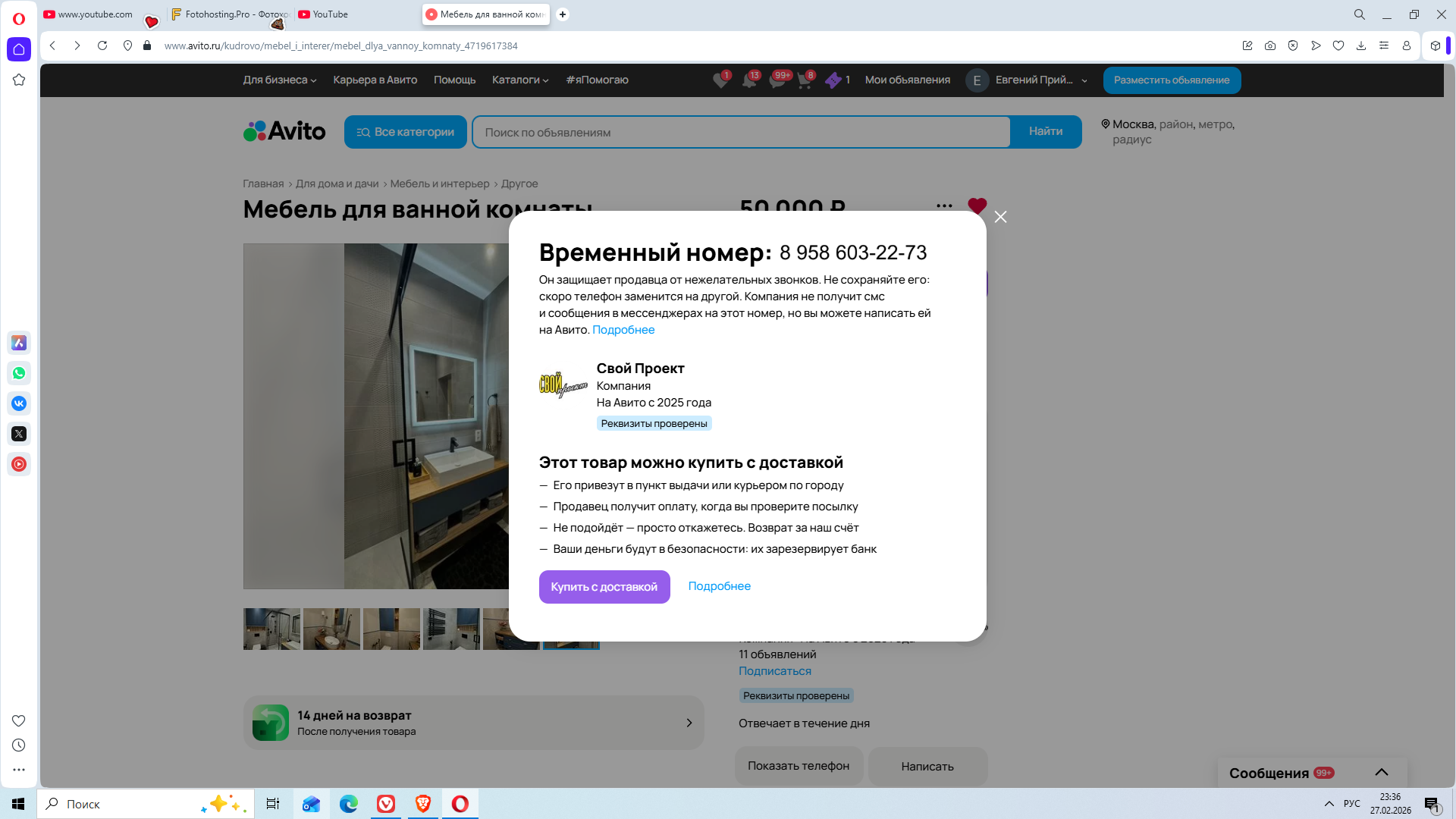Switch to the Fotohosting.Pro browser tab

[x=230, y=14]
